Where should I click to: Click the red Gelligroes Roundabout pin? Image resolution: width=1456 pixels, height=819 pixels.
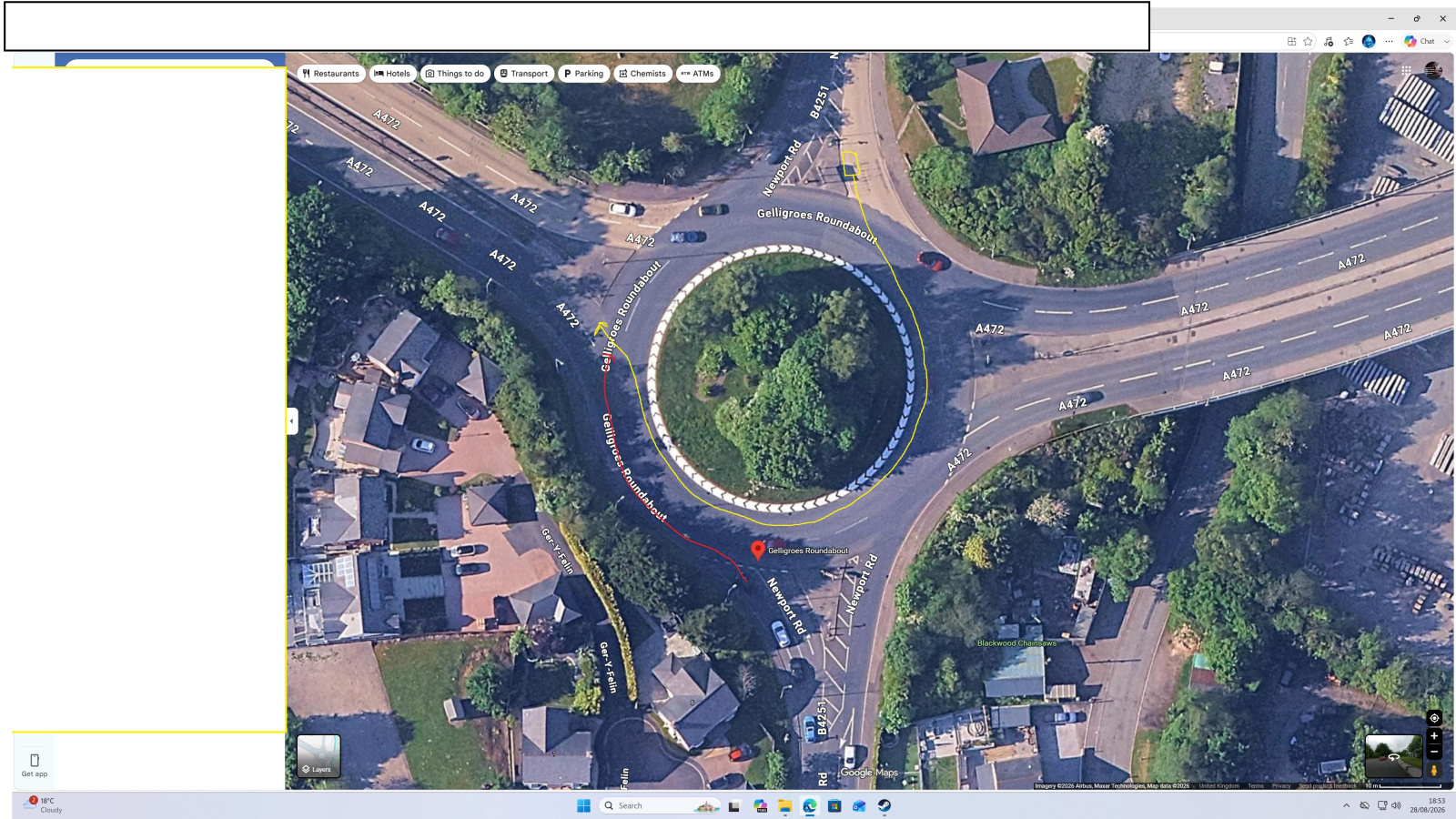pos(758,550)
